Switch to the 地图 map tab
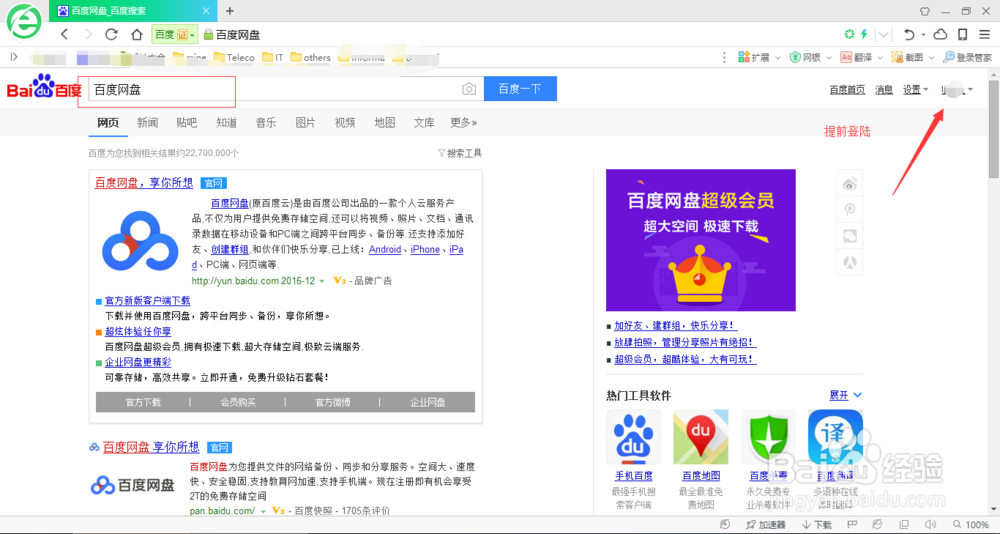The width and height of the screenshot is (1000, 534). click(385, 122)
